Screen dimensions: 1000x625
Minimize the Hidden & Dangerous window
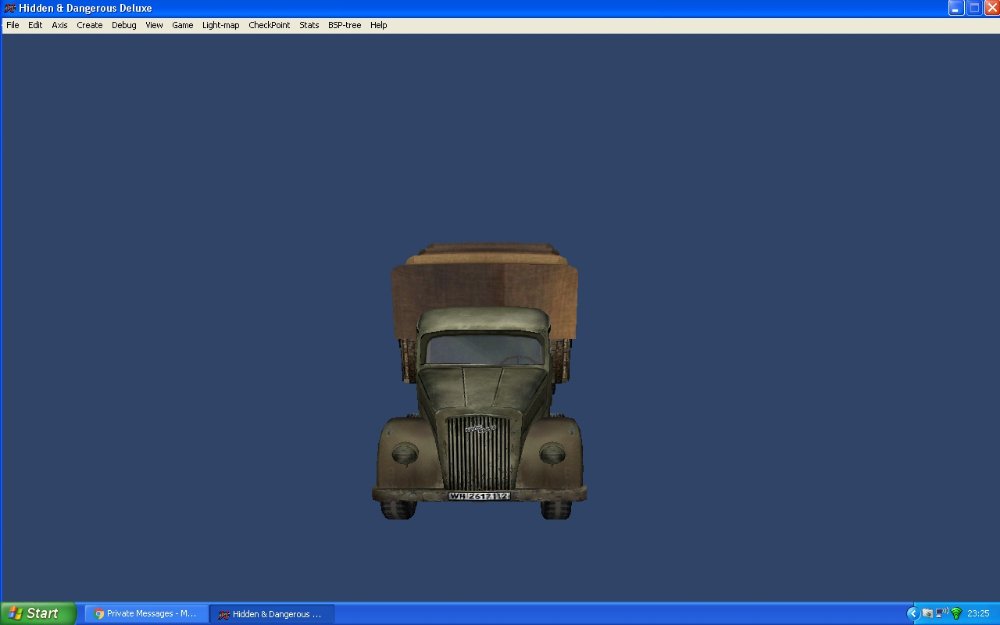[955, 8]
